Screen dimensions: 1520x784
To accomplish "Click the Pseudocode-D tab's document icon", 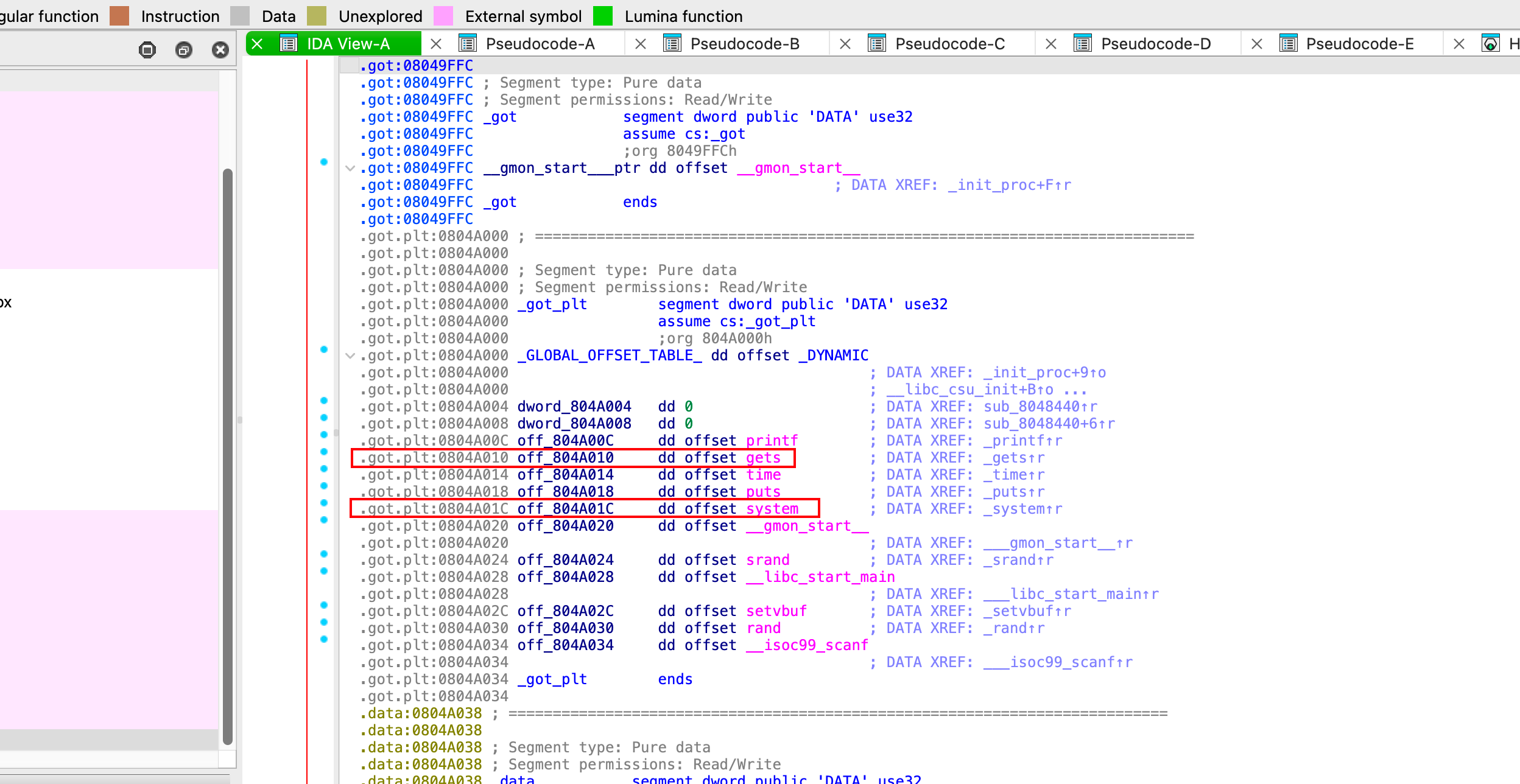I will point(1082,44).
